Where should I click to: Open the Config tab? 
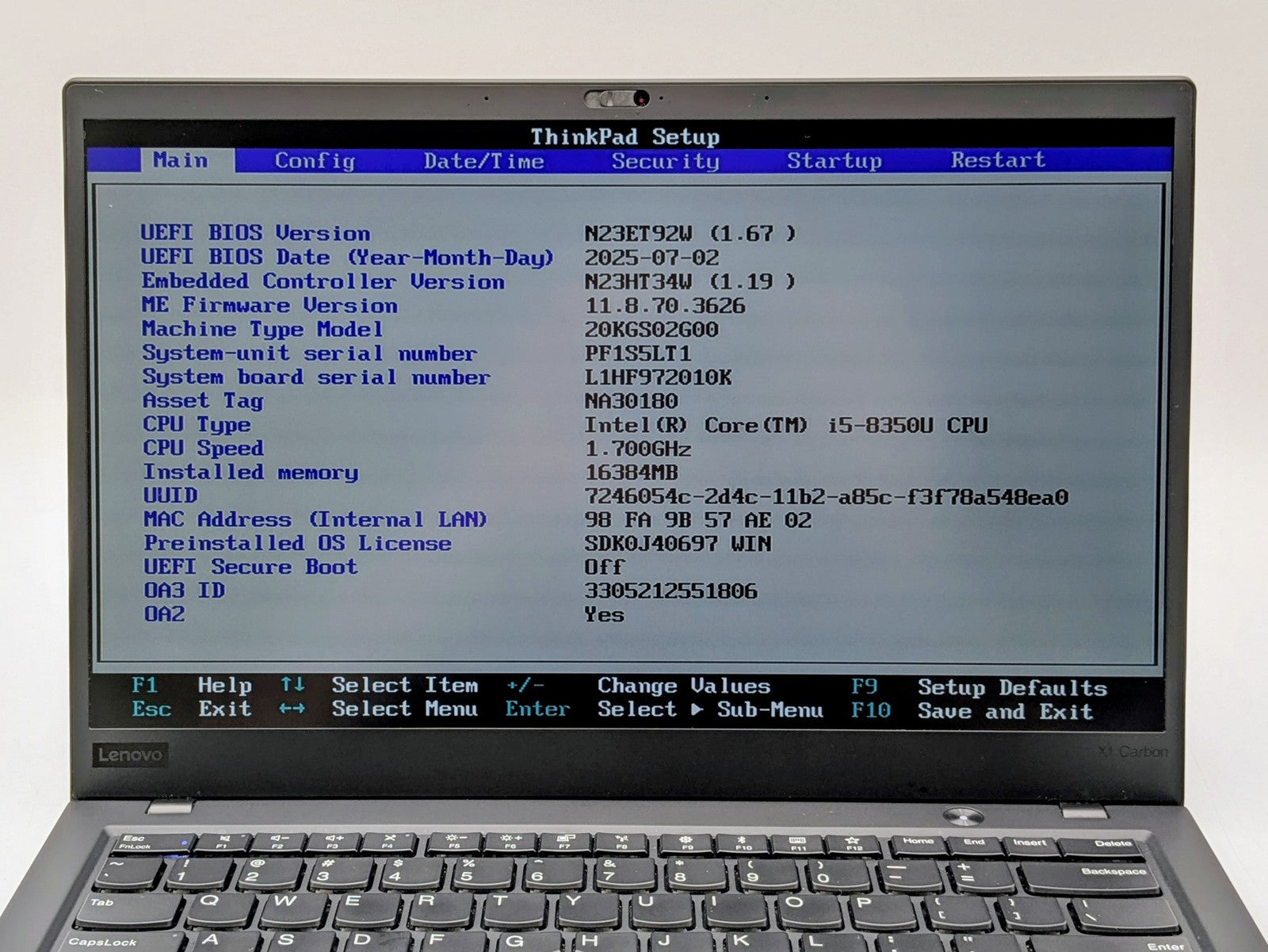pyautogui.click(x=315, y=161)
